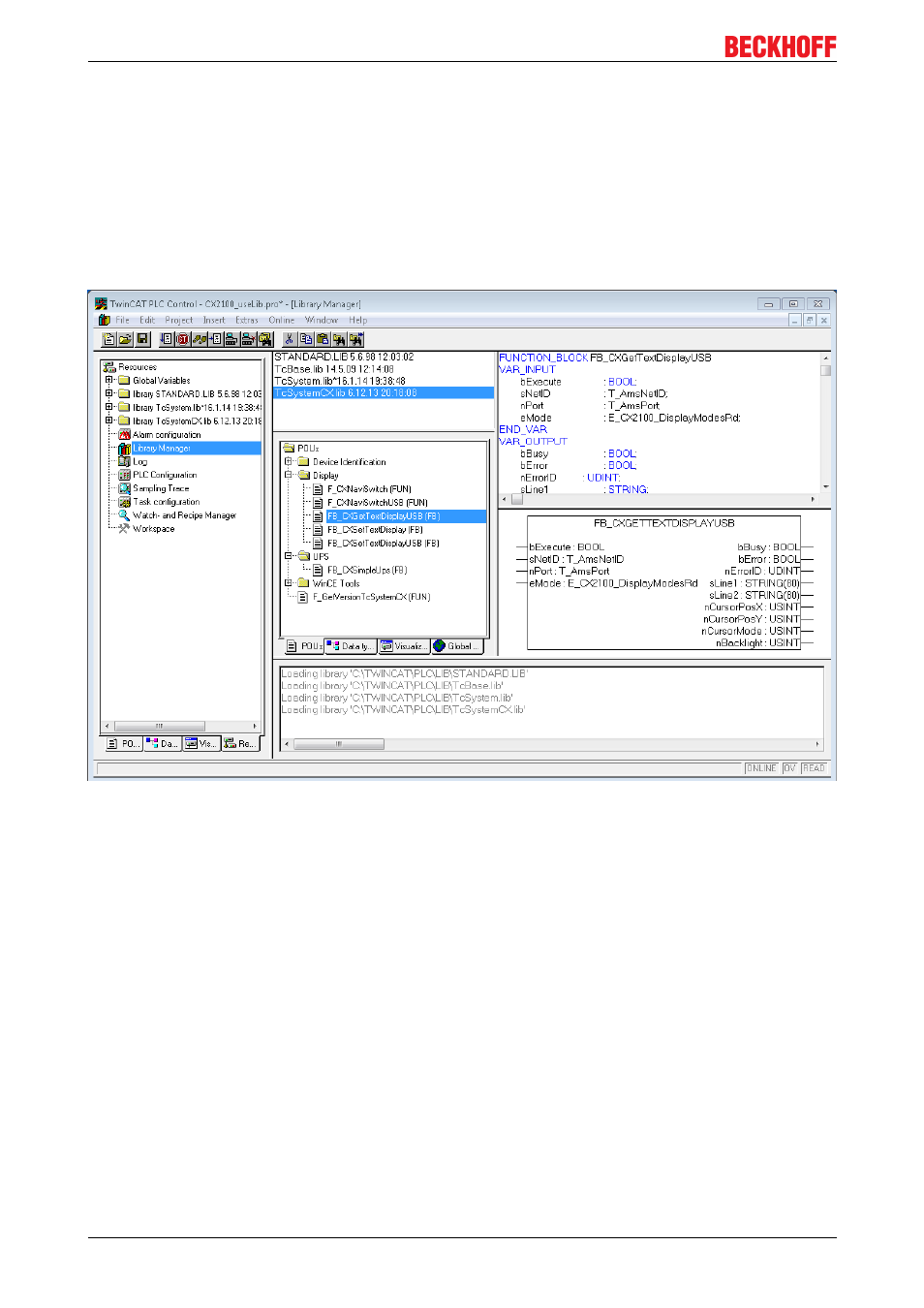Select FB_CXSetTextDisplayUSB (FB) block
The image size is (924, 1308).
pos(384,544)
